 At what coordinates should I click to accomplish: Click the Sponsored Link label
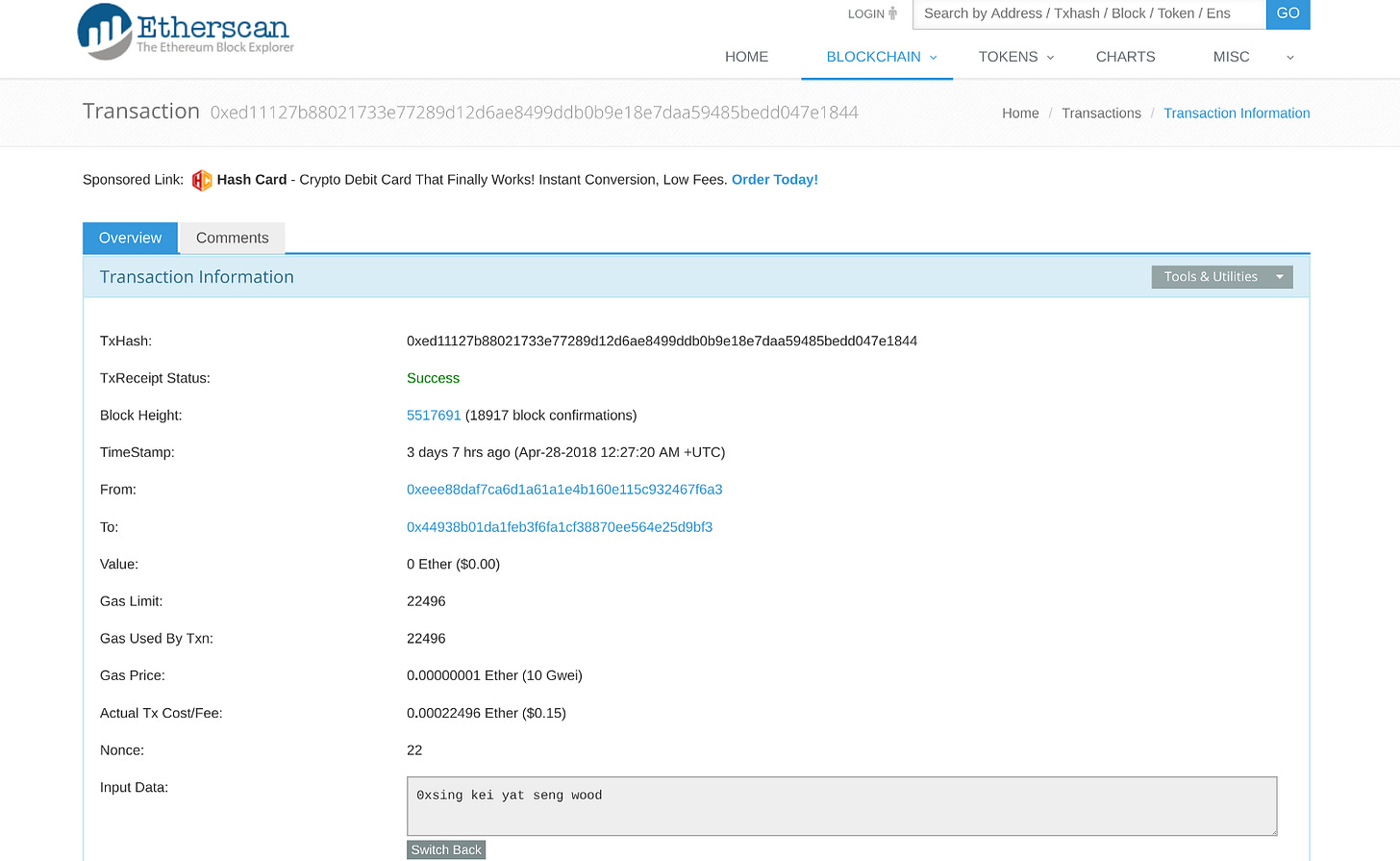133,180
